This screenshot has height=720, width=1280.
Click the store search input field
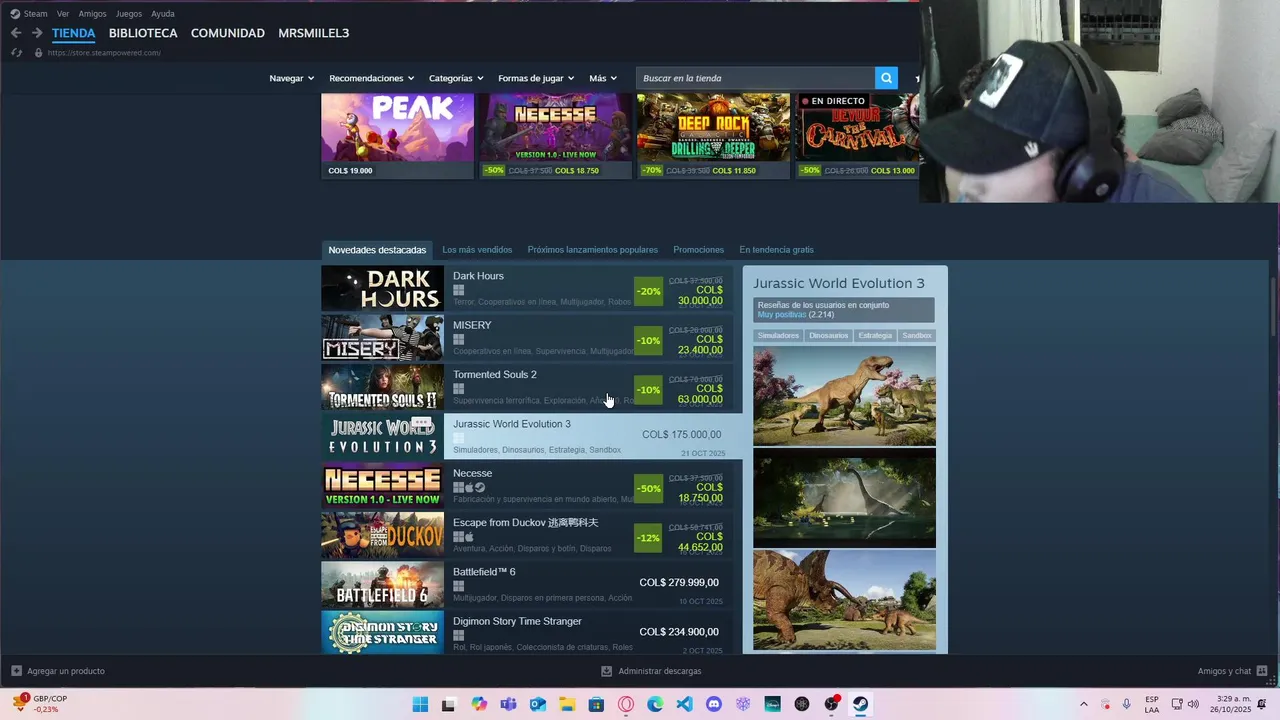[755, 78]
